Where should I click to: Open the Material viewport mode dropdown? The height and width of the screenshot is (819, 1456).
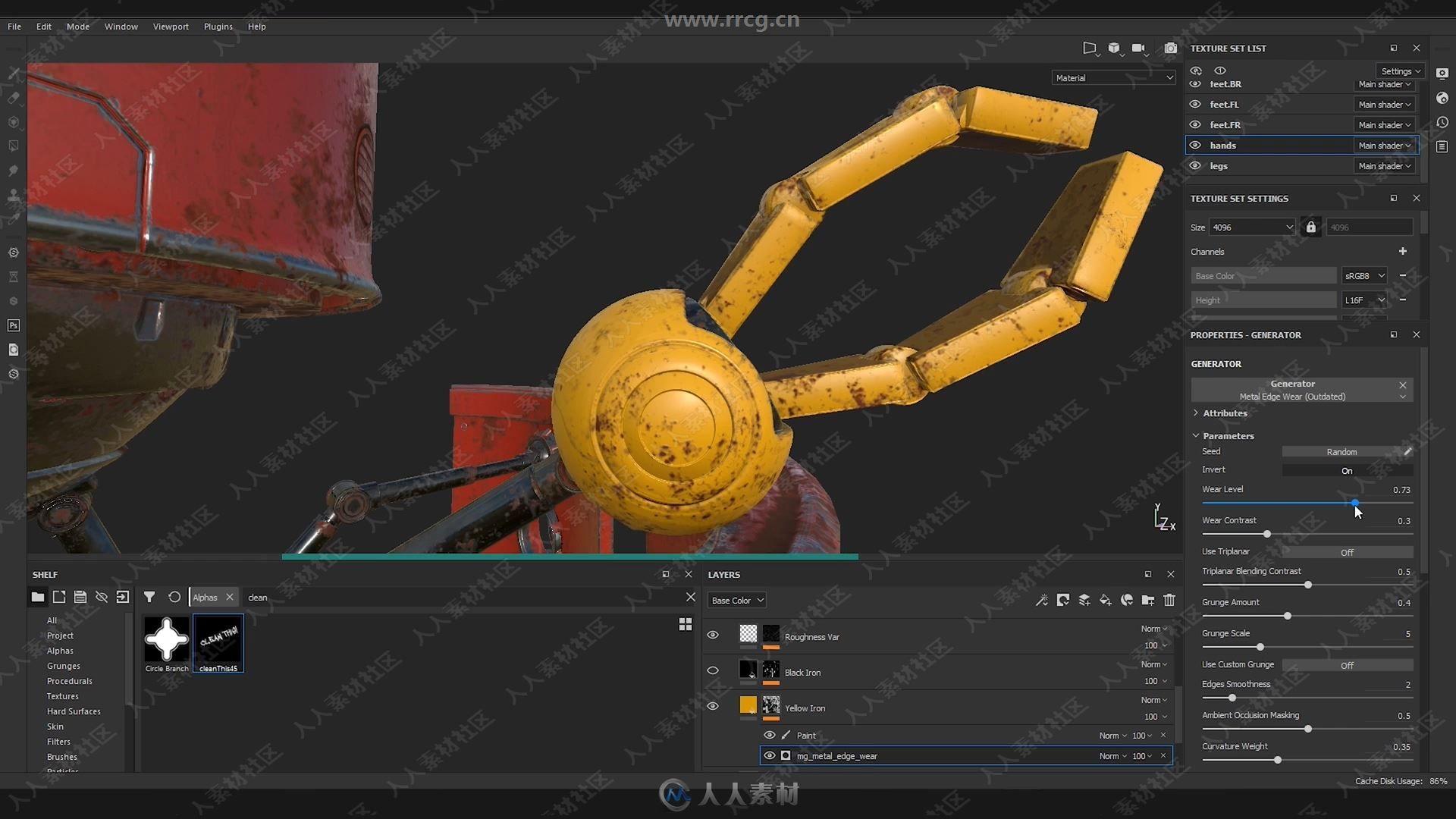coord(1113,77)
